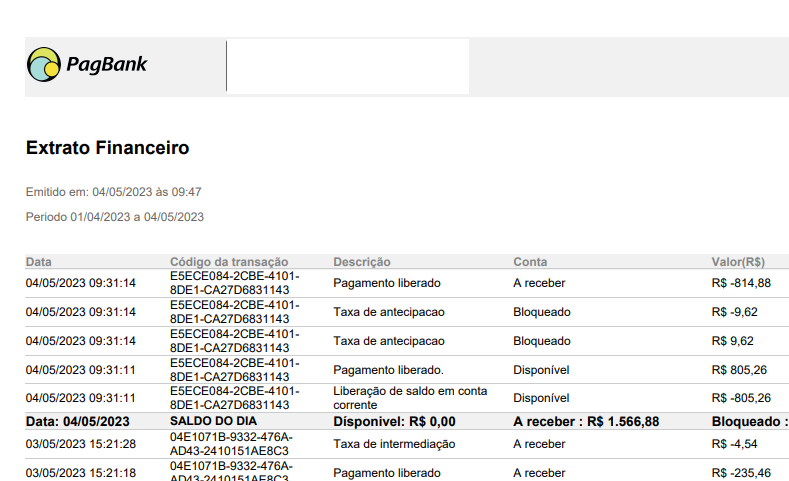
Task: Click the A receber R$ 1.566,88 total
Action: 586,422
